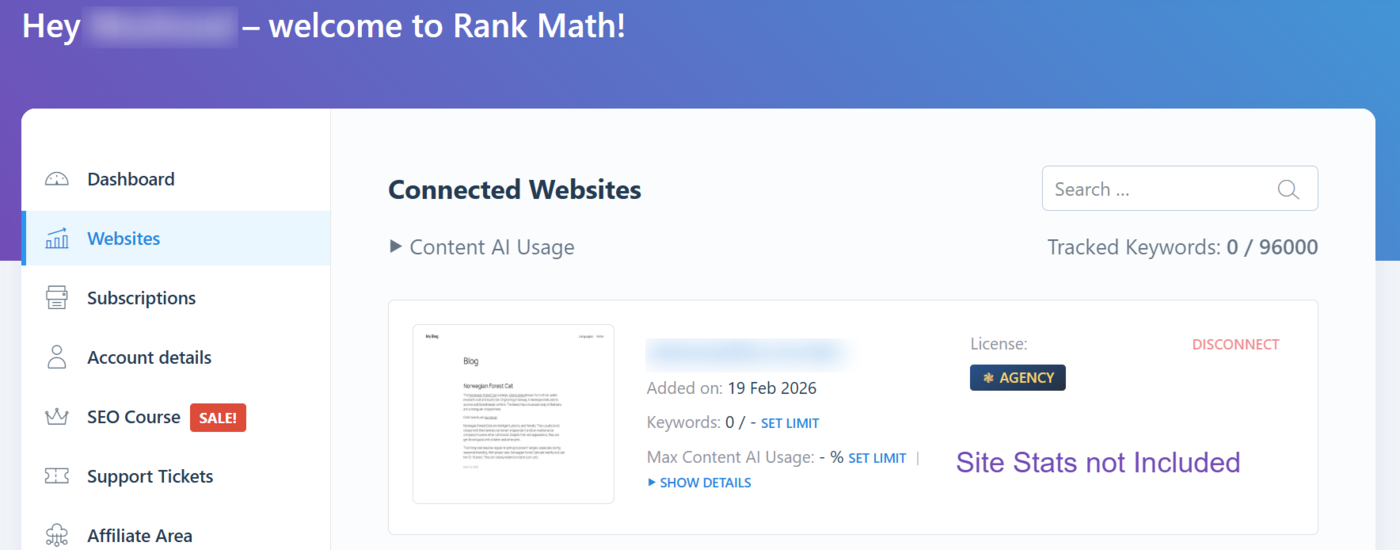The width and height of the screenshot is (1400, 550).
Task: Click the Account details person icon
Action: (57, 357)
